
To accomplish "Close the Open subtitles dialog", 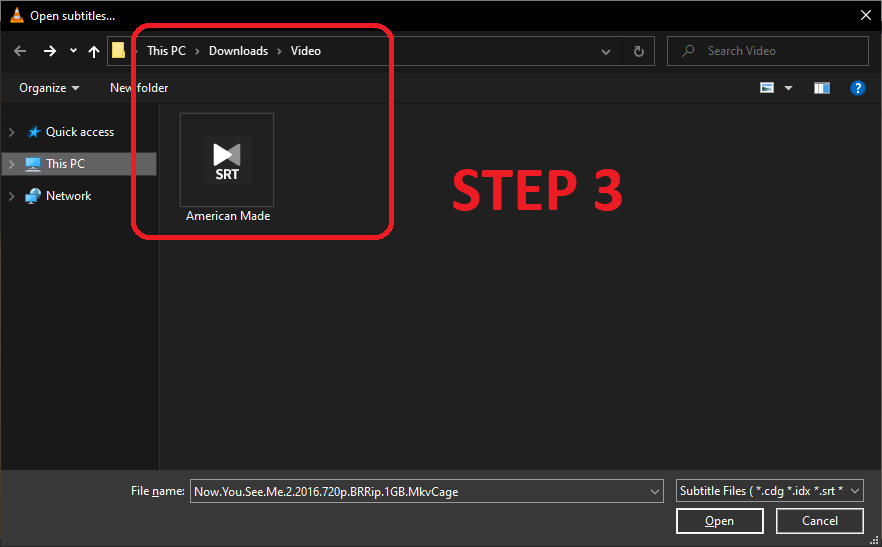I will pos(866,15).
